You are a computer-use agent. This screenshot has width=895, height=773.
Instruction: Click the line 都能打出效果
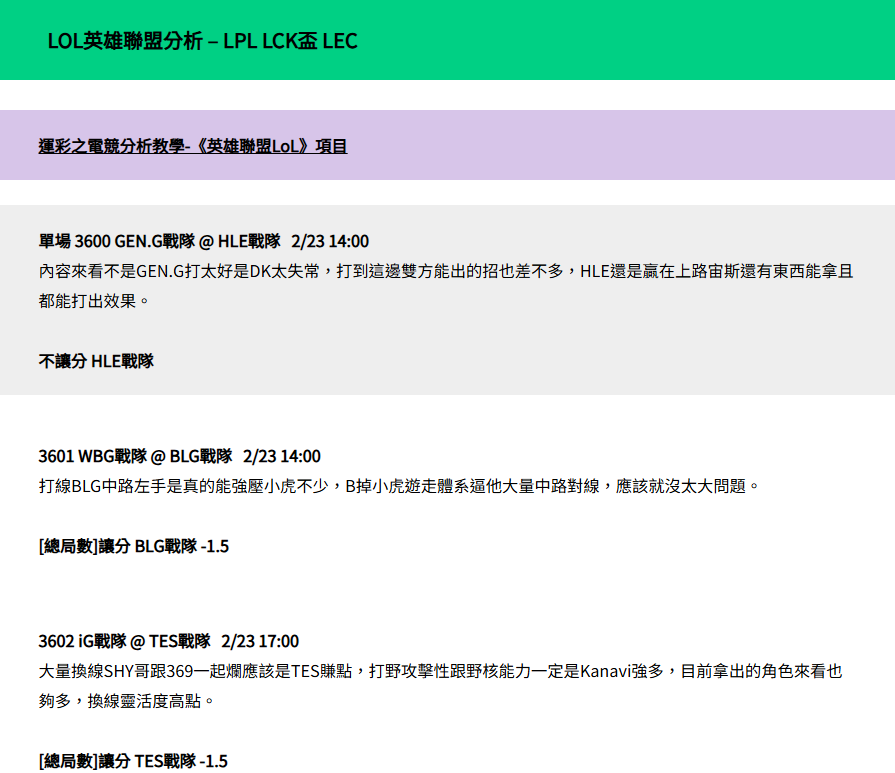click(94, 300)
